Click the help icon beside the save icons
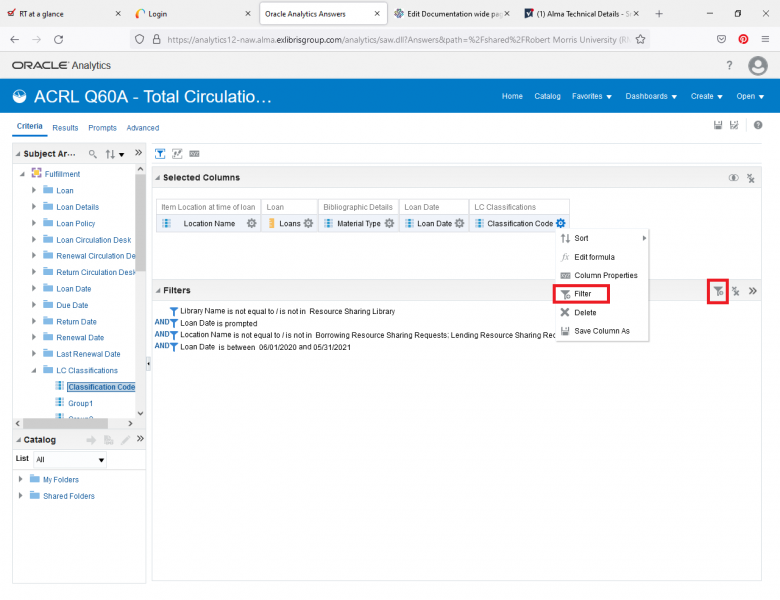The width and height of the screenshot is (780, 600). (758, 125)
